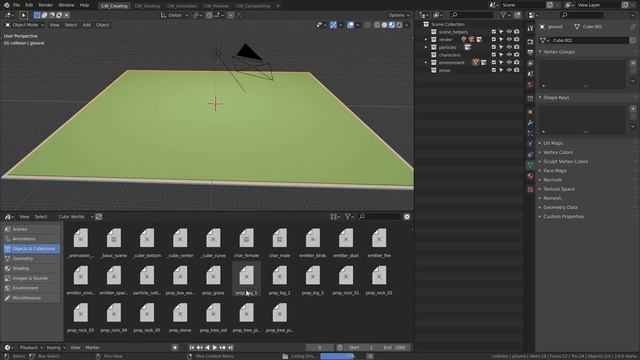Viewport: 640px width, 360px height.
Task: Add a new vertex group
Action: (x=633, y=63)
